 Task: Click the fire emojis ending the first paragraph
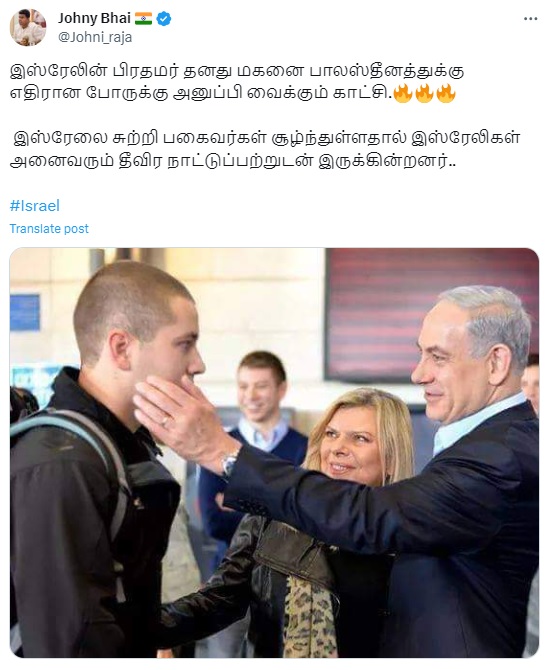(424, 93)
